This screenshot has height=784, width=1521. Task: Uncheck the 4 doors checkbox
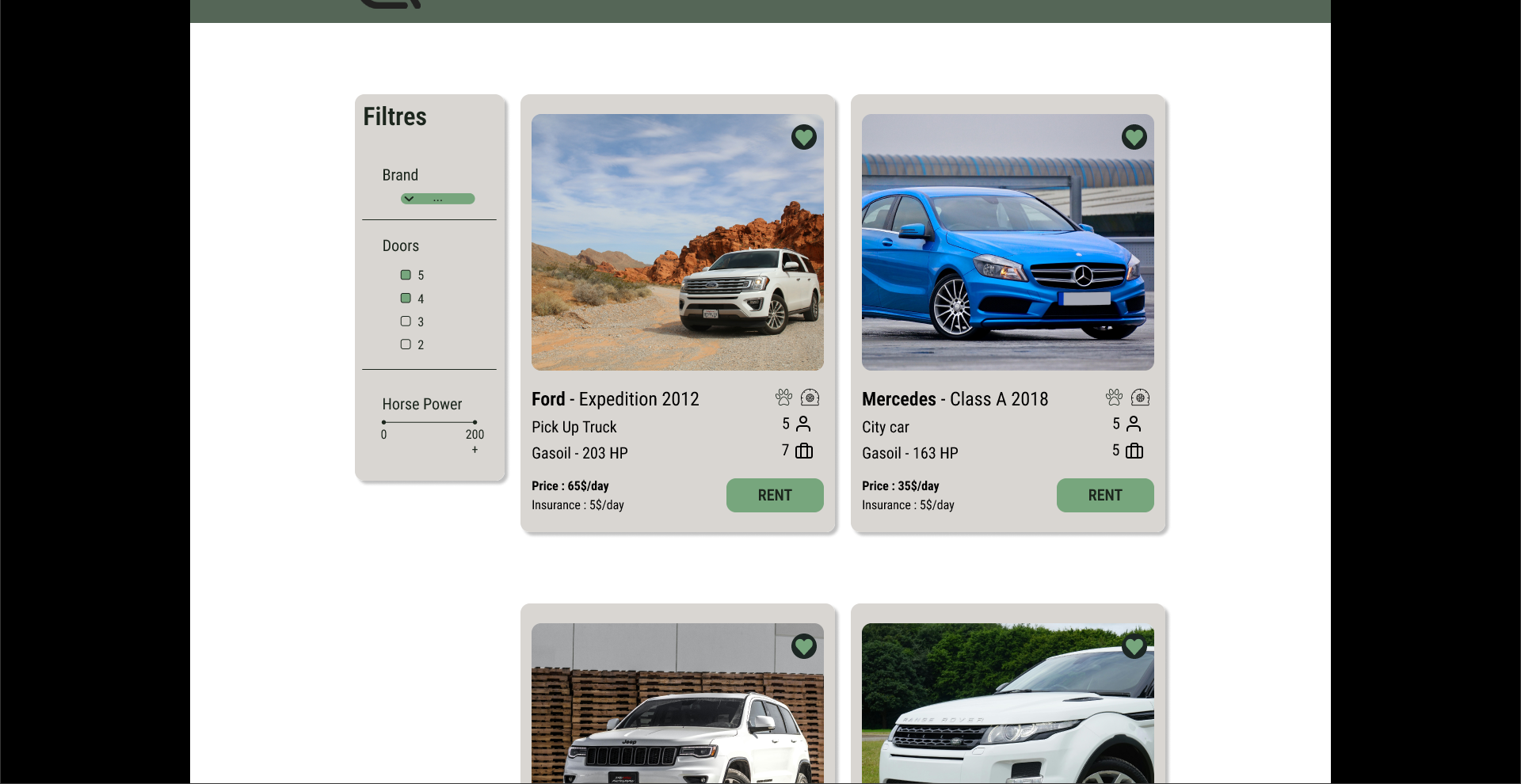406,299
